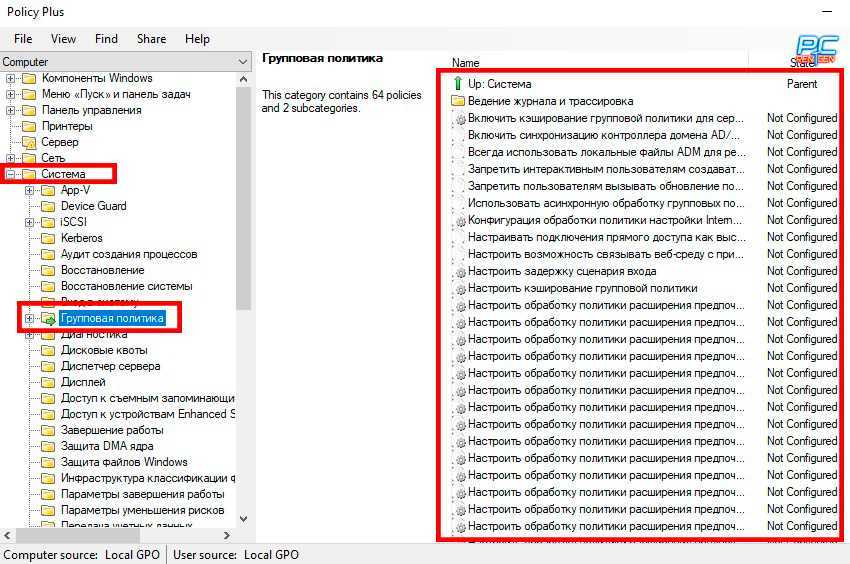Expand the Компоненты Windows node
This screenshot has height=564, width=850.
point(10,79)
